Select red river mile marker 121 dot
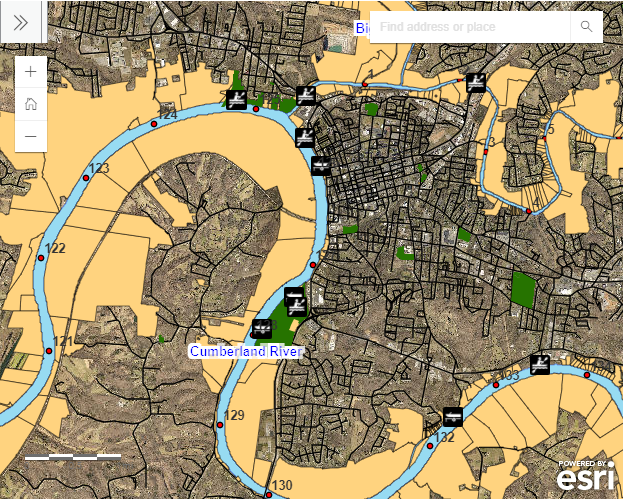The width and height of the screenshot is (625, 500). (x=49, y=351)
